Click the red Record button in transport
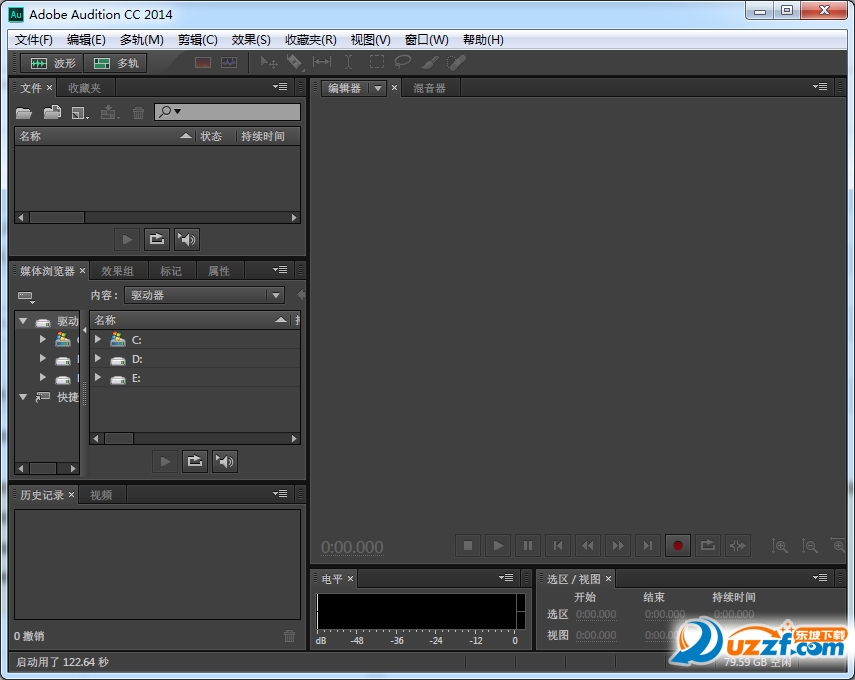The image size is (855, 680). coord(678,545)
